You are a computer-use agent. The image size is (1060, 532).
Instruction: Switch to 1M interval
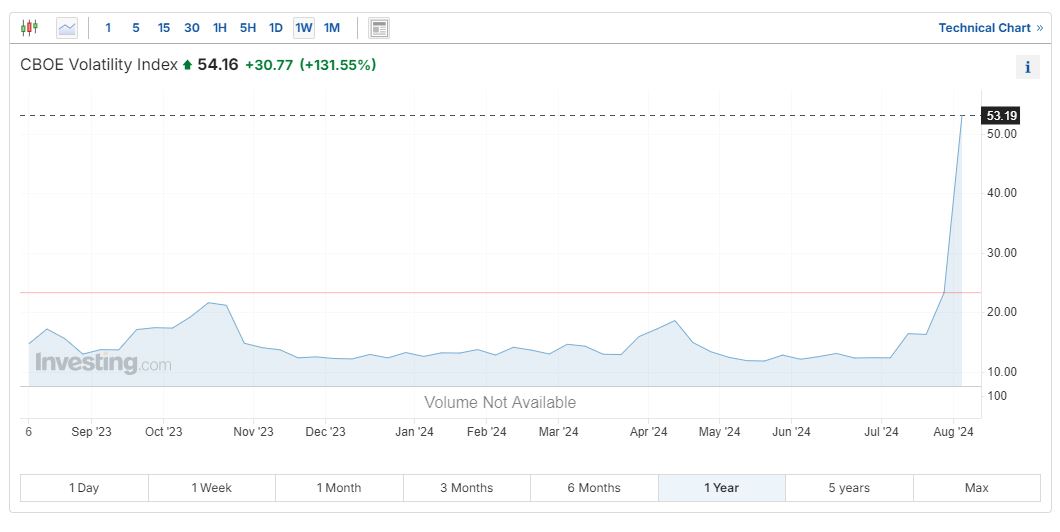tap(332, 28)
